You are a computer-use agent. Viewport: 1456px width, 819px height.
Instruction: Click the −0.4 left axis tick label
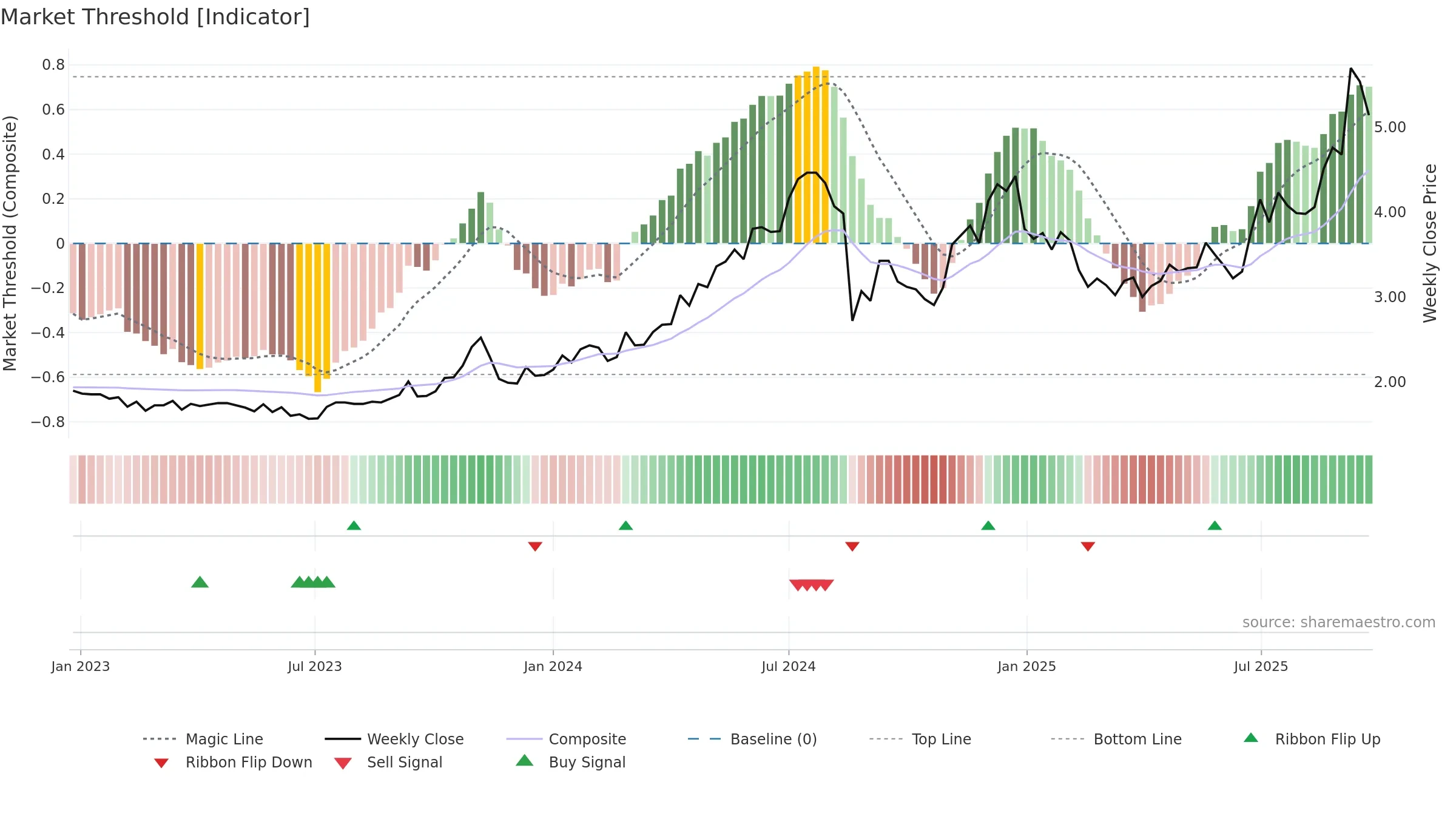[48, 332]
